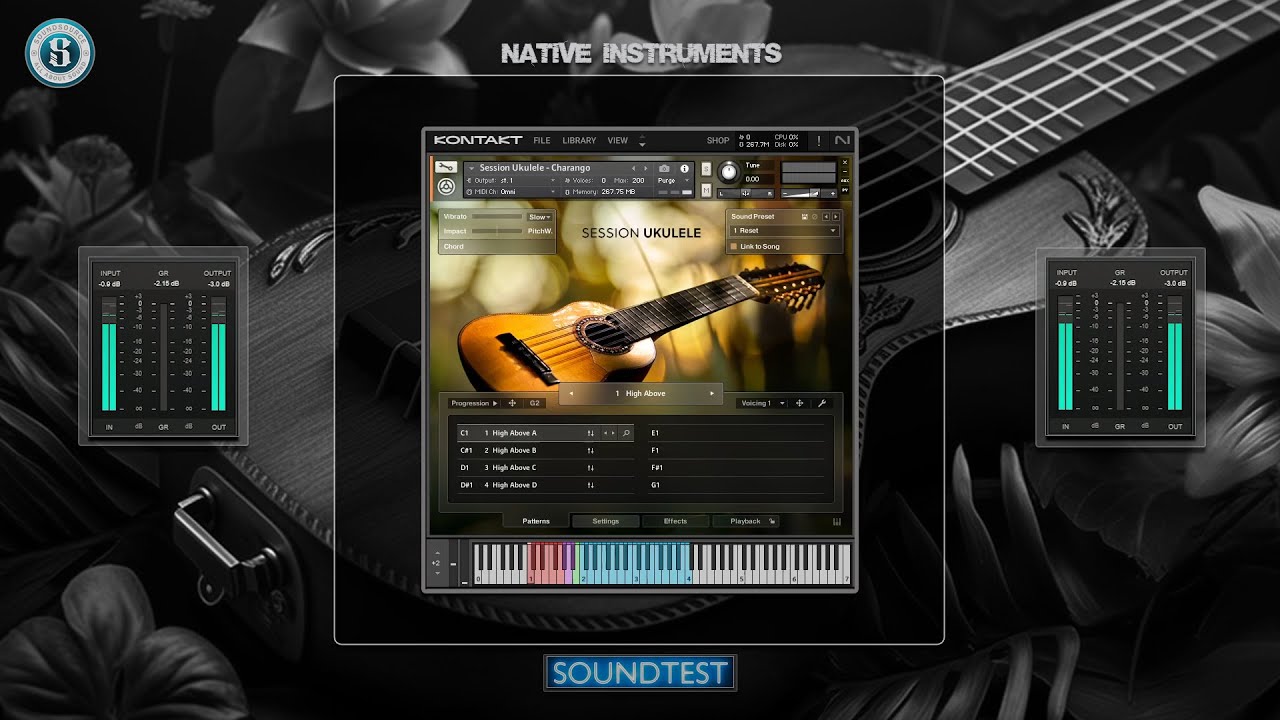Viewport: 1280px width, 720px height.
Task: Click the move icon beside Progression
Action: [x=512, y=403]
